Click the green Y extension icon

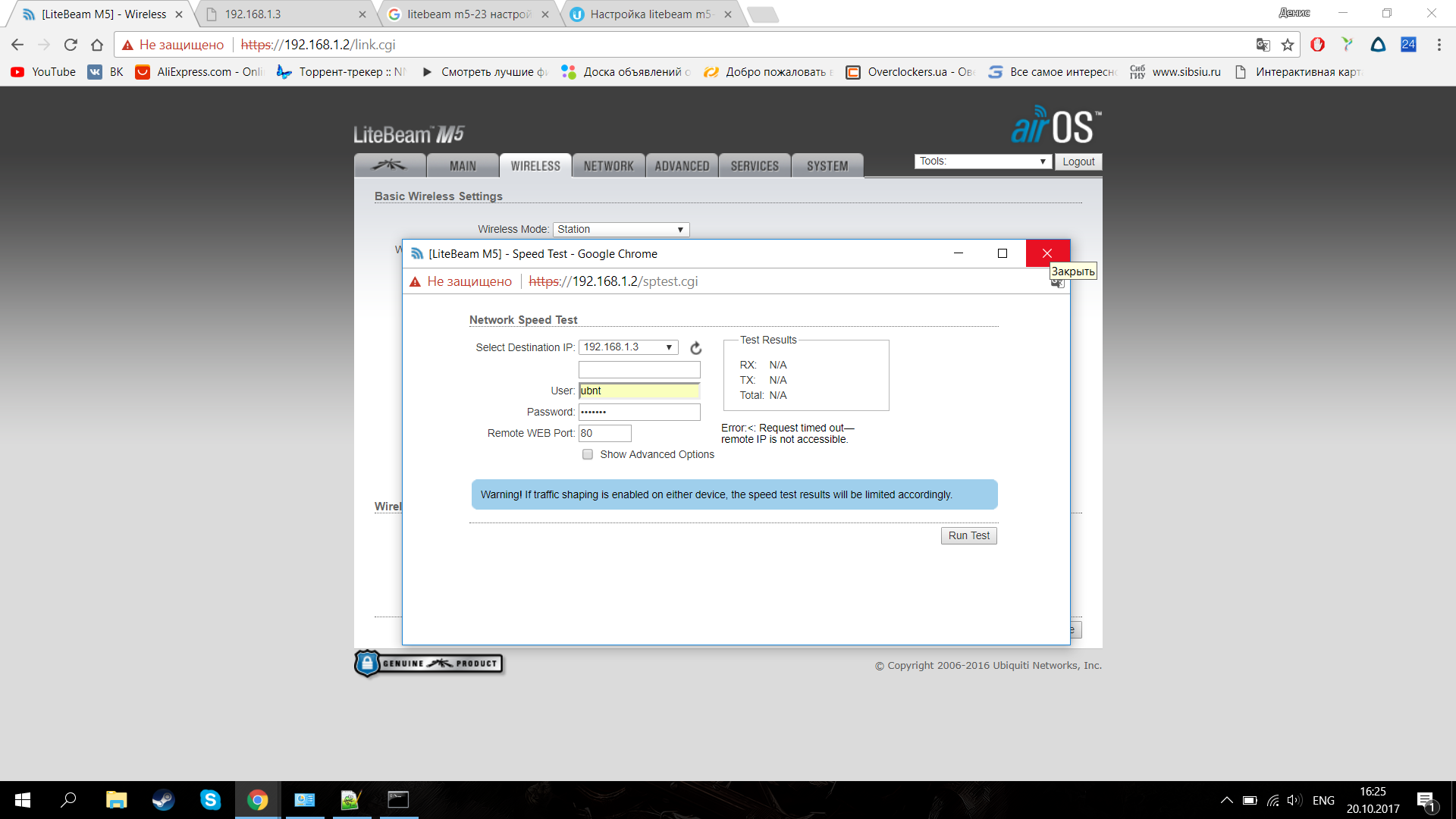(x=1348, y=45)
